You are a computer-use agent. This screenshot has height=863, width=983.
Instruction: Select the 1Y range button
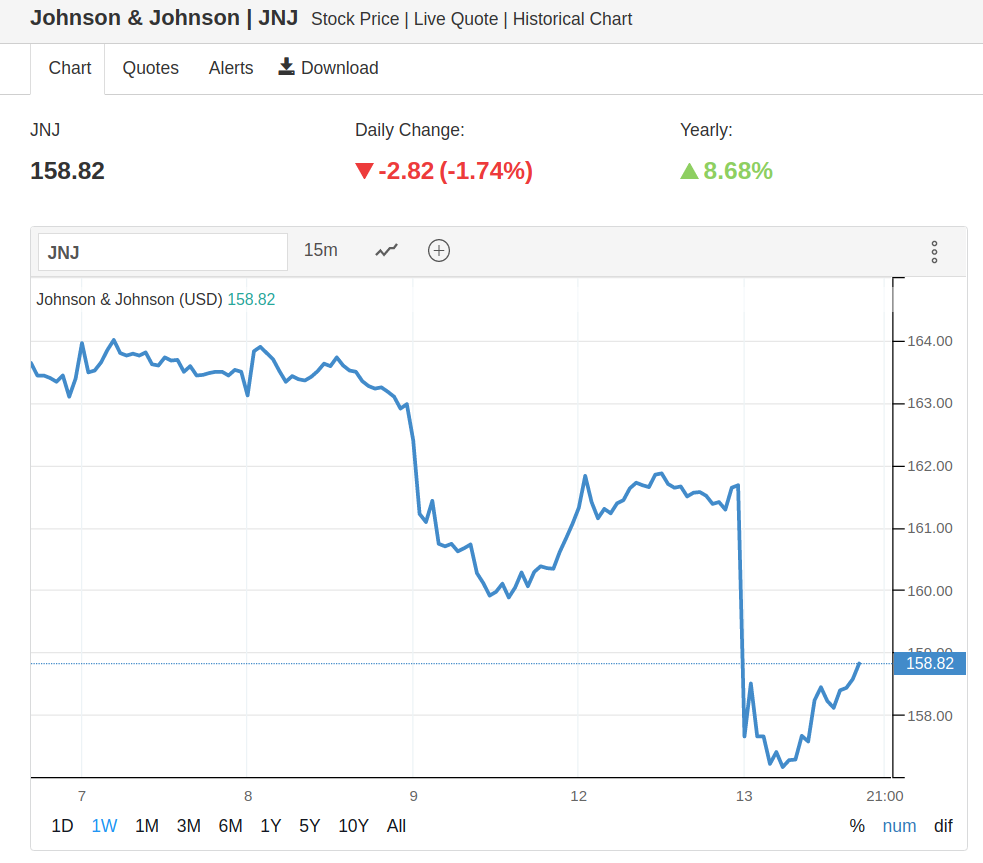click(x=271, y=826)
